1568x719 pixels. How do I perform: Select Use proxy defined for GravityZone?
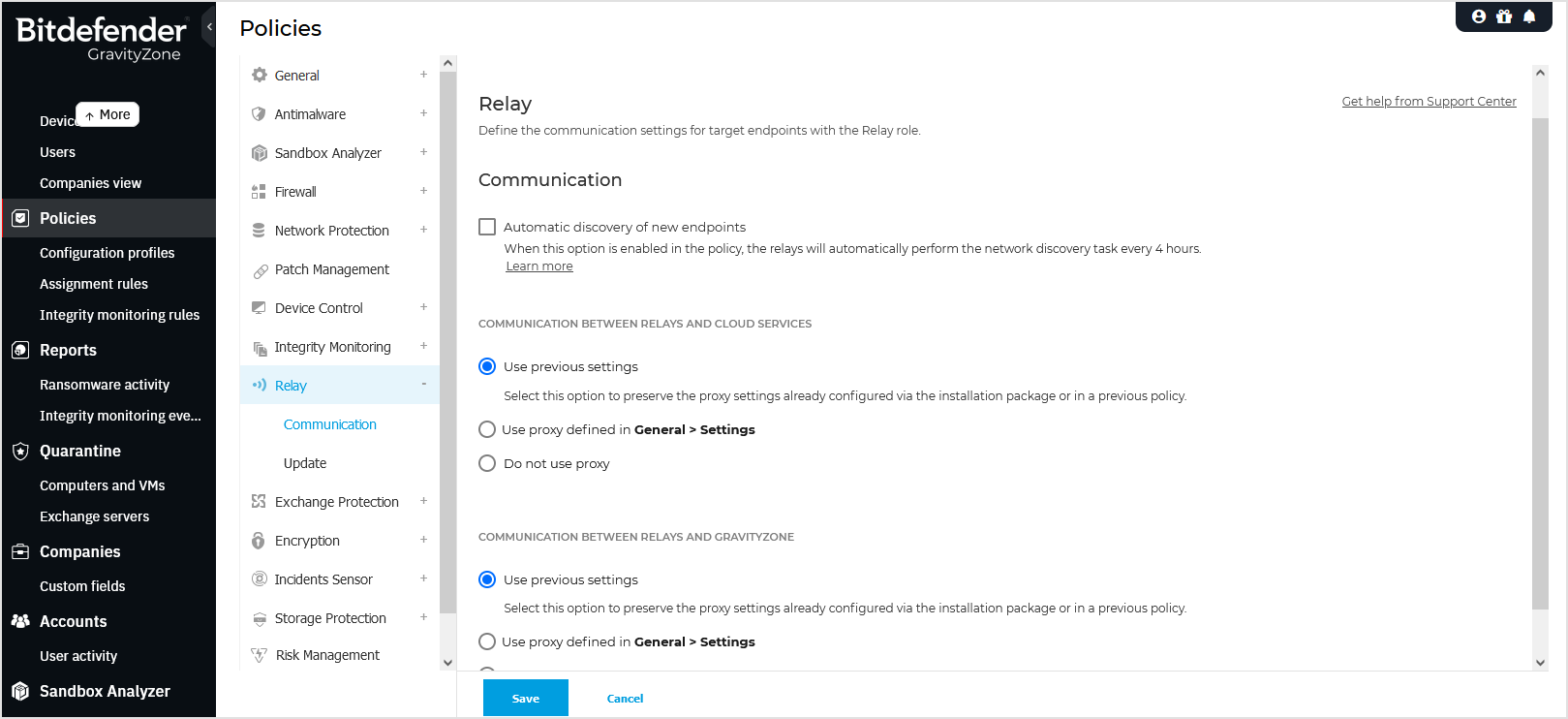click(487, 641)
